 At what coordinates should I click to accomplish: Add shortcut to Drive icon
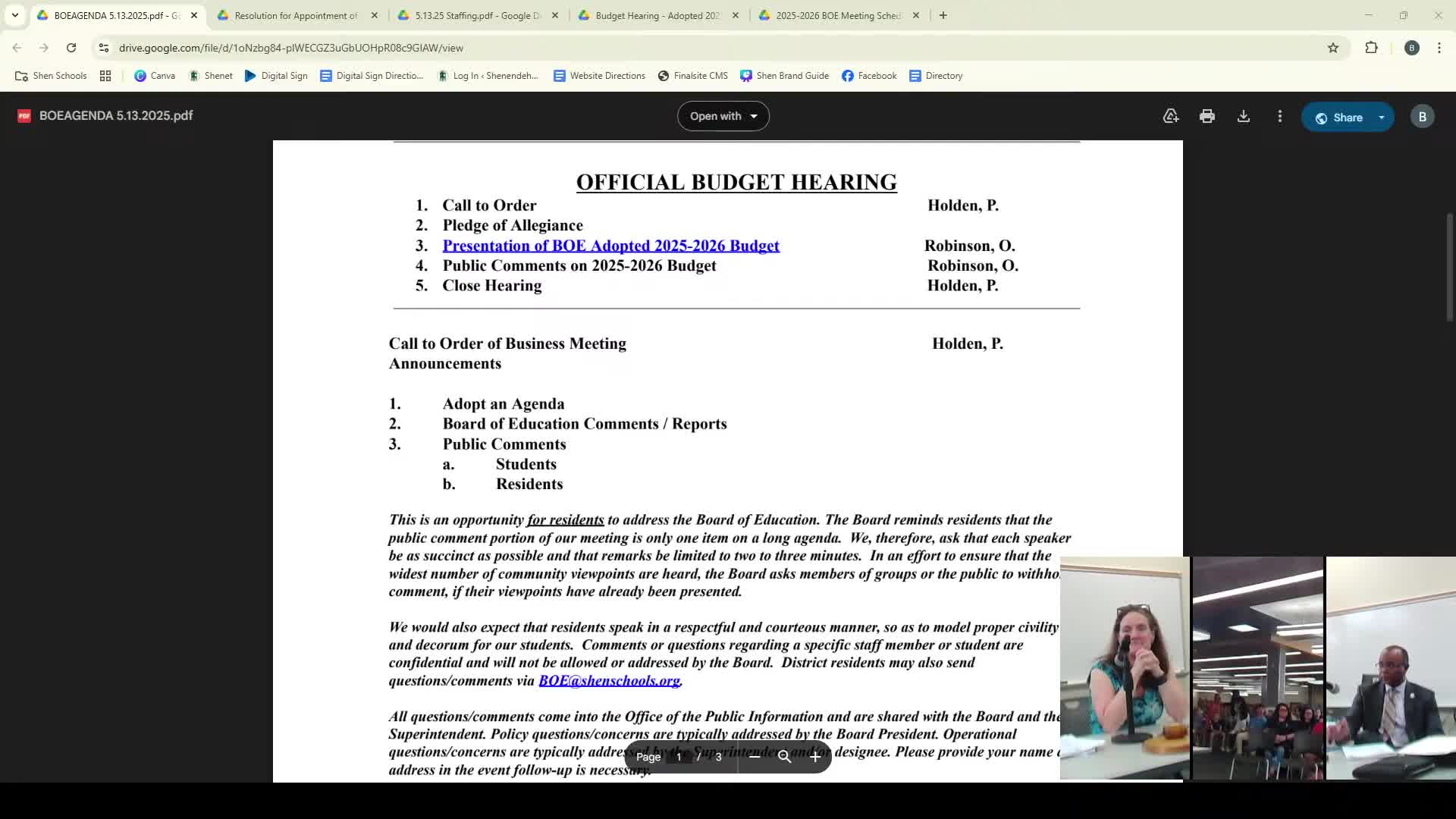coord(1171,116)
